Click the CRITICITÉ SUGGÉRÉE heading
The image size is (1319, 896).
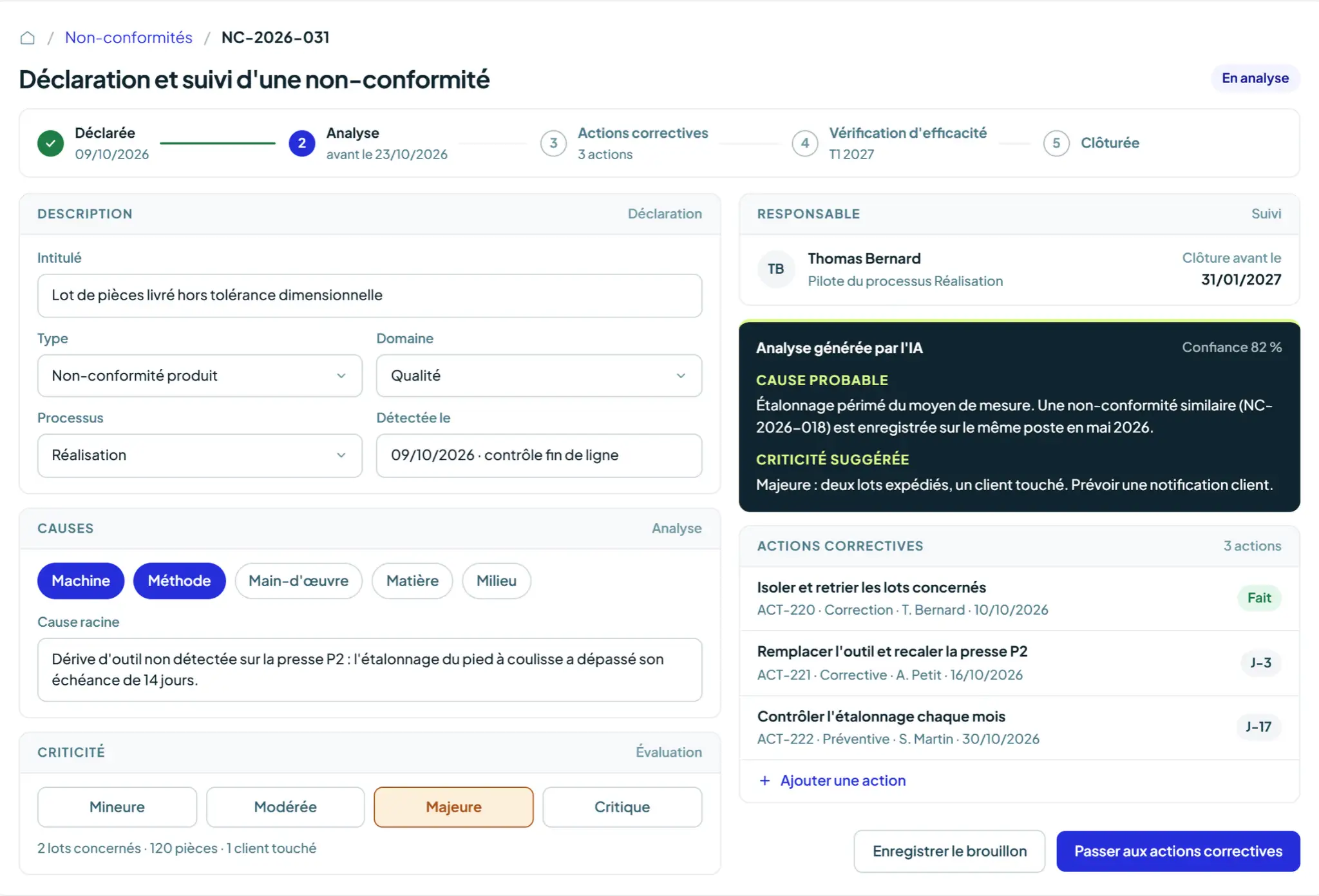click(832, 460)
